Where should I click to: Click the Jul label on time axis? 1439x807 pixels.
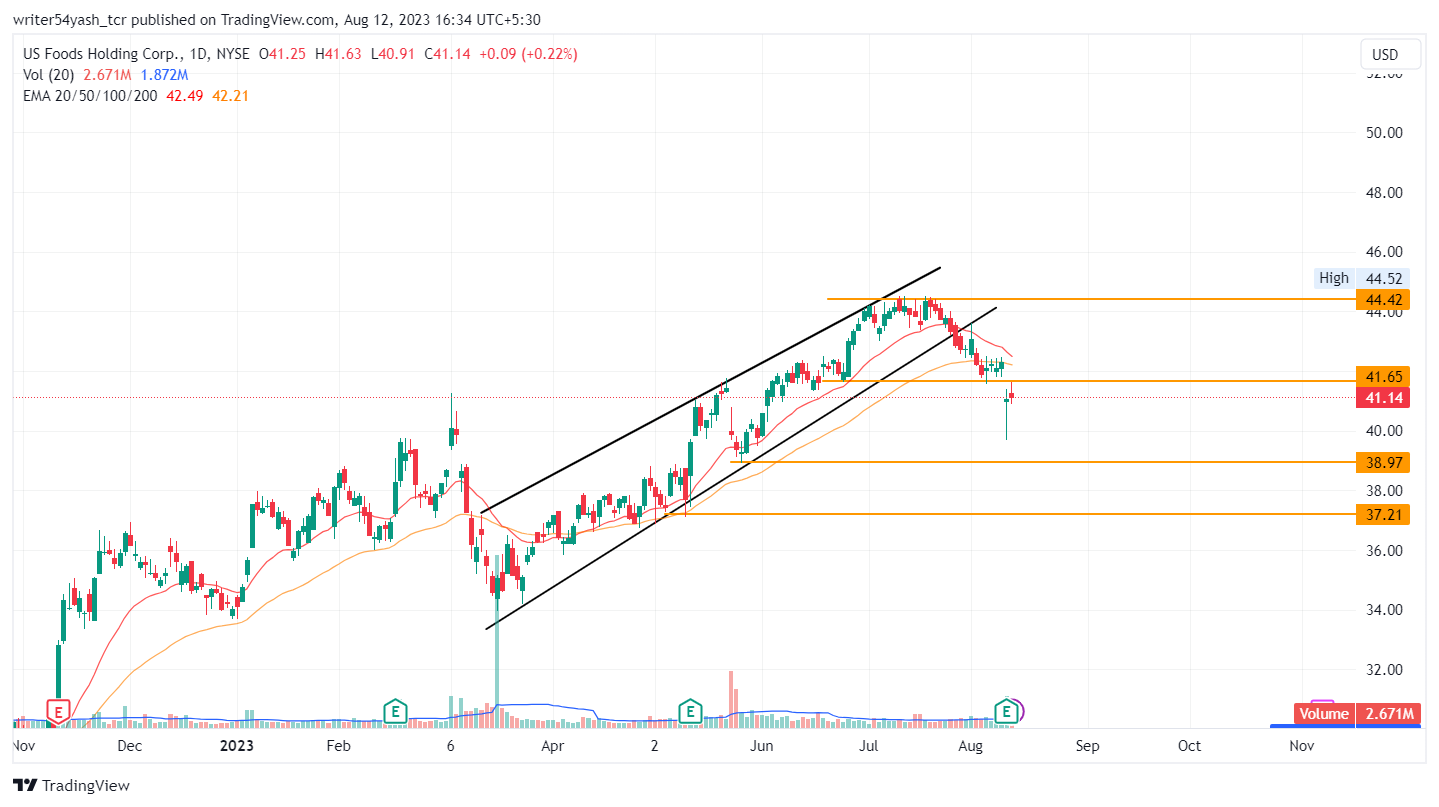click(x=869, y=746)
